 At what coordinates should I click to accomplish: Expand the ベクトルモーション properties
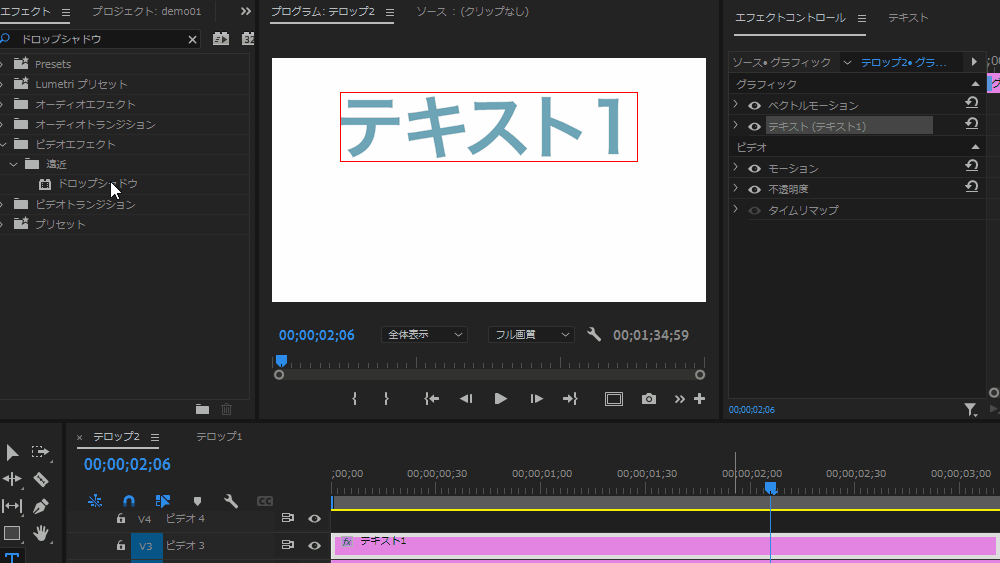click(735, 104)
